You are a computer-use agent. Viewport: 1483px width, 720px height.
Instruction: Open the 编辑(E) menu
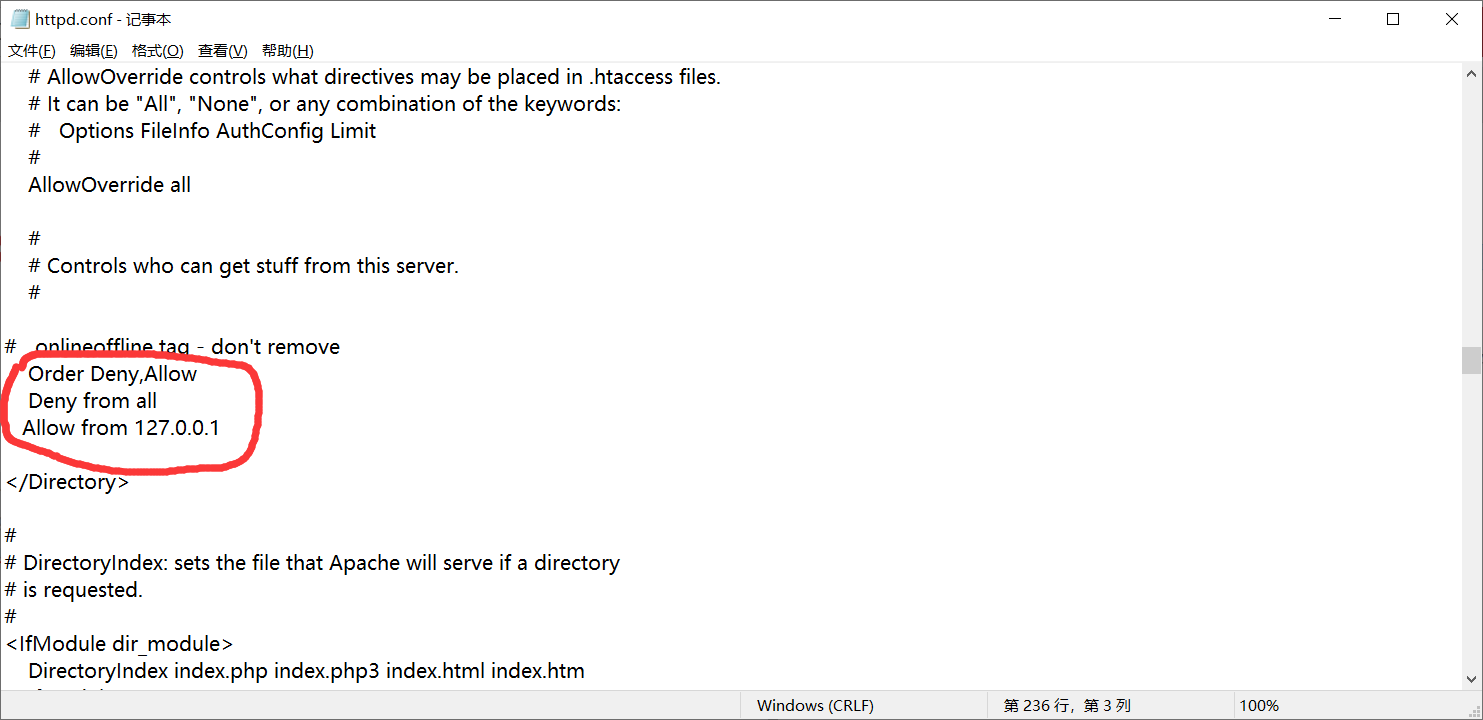93,50
